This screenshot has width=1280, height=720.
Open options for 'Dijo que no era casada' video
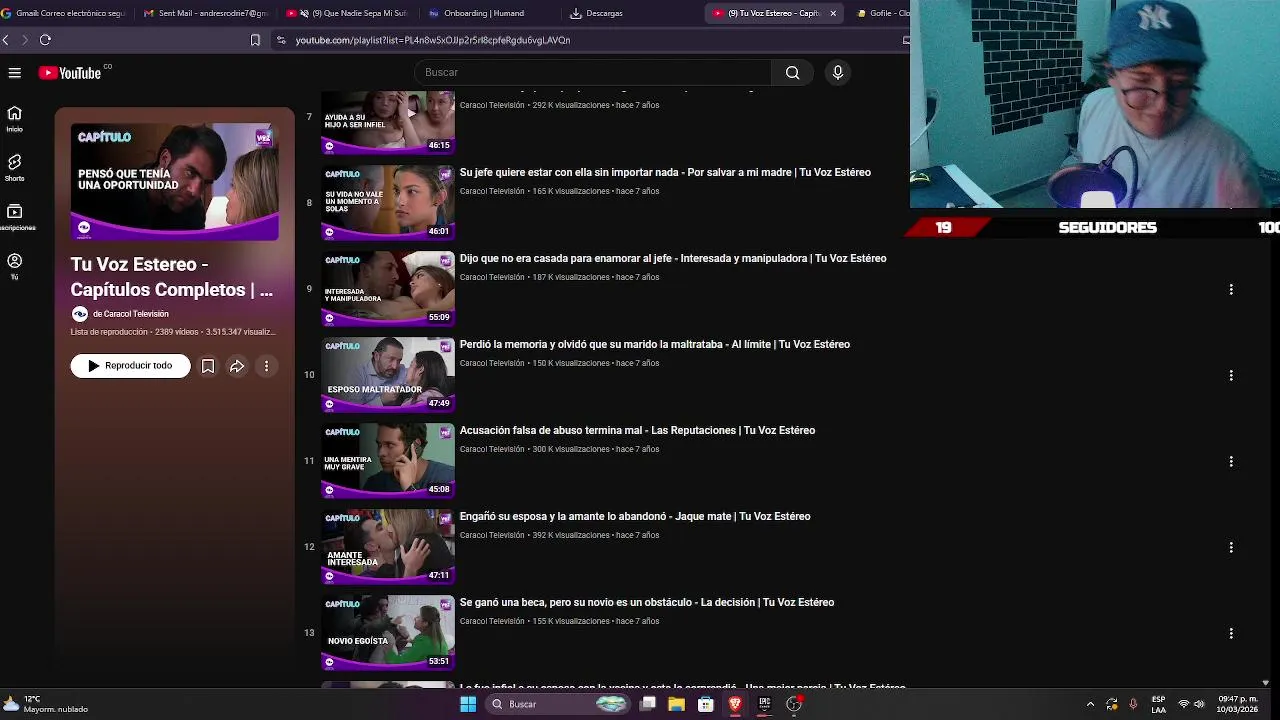[1231, 289]
